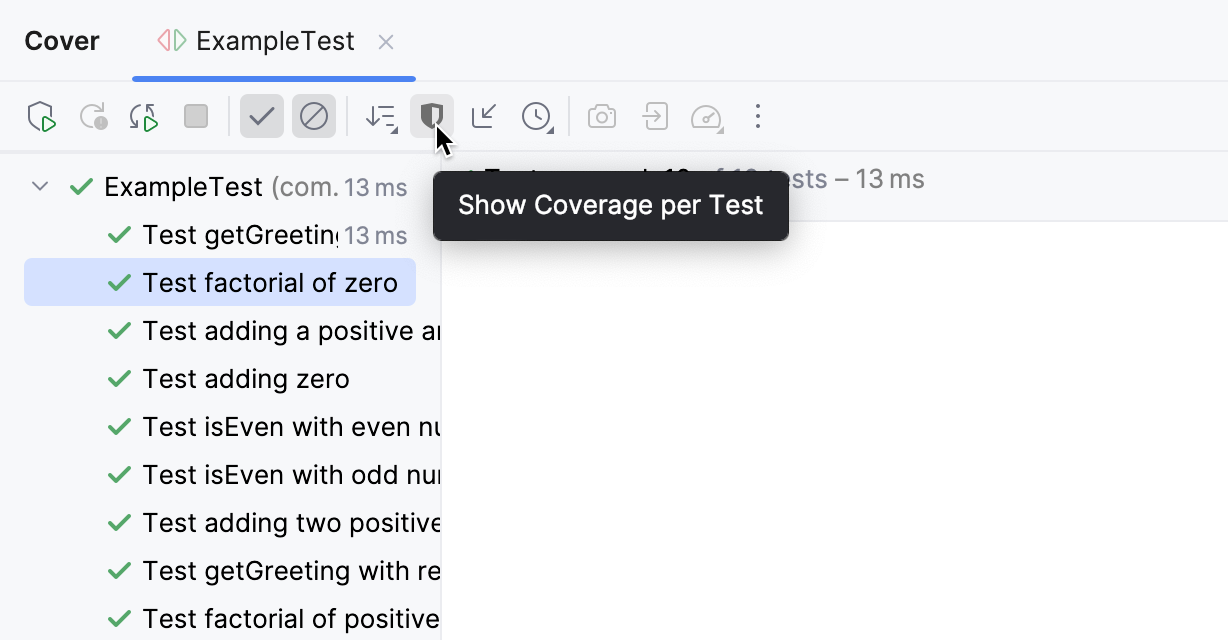Toggle Show Ignored tests filter

click(x=314, y=116)
